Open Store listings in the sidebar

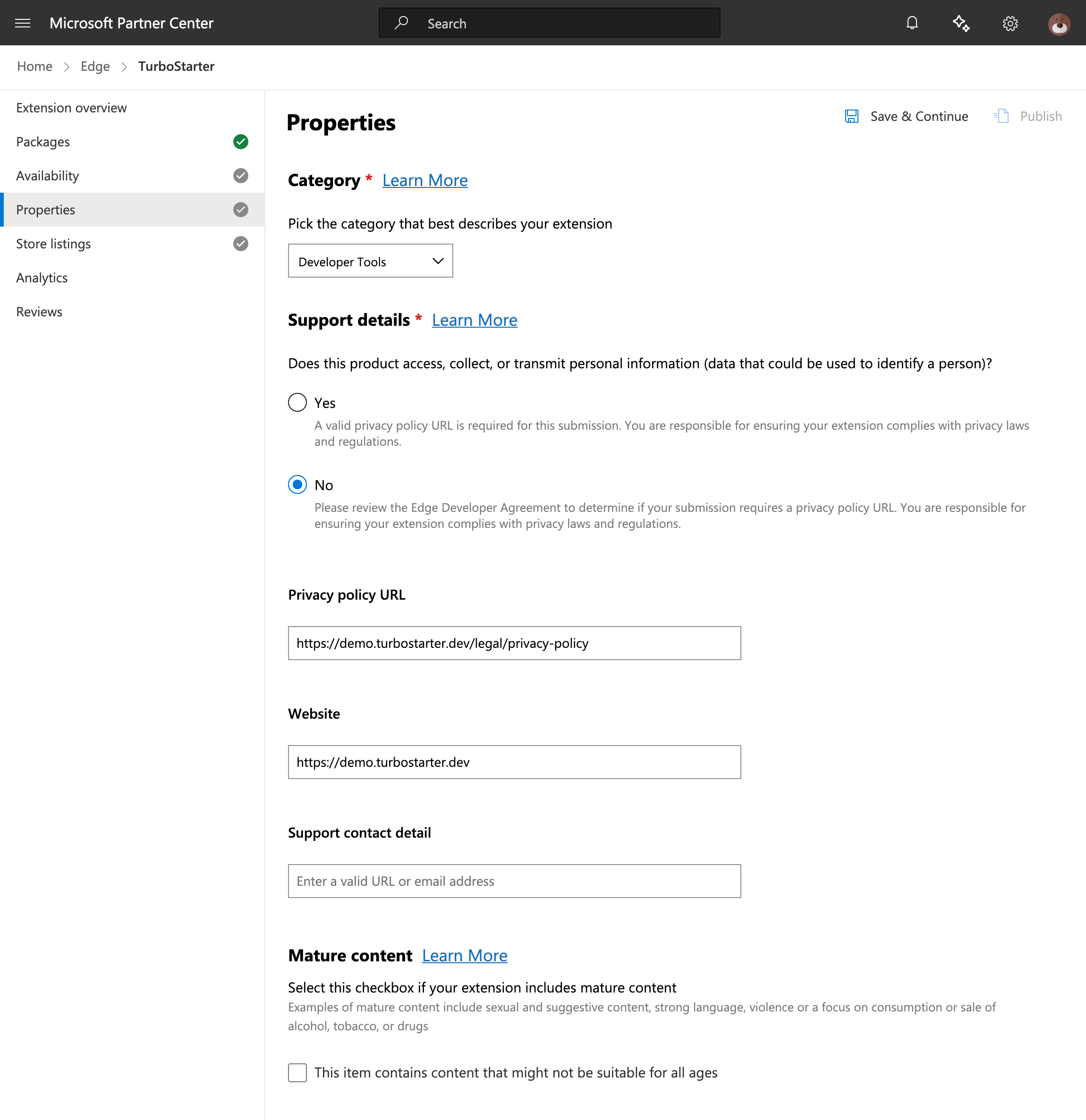point(53,244)
